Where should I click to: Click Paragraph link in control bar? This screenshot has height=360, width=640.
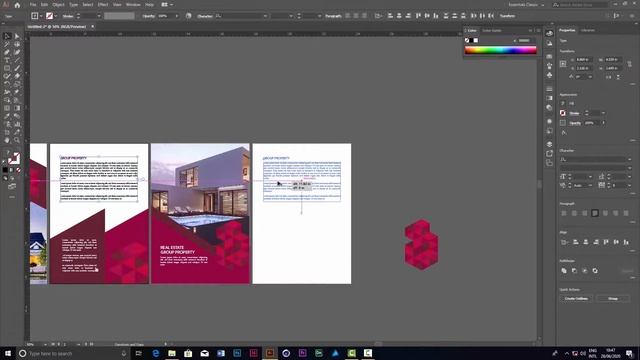(333, 16)
